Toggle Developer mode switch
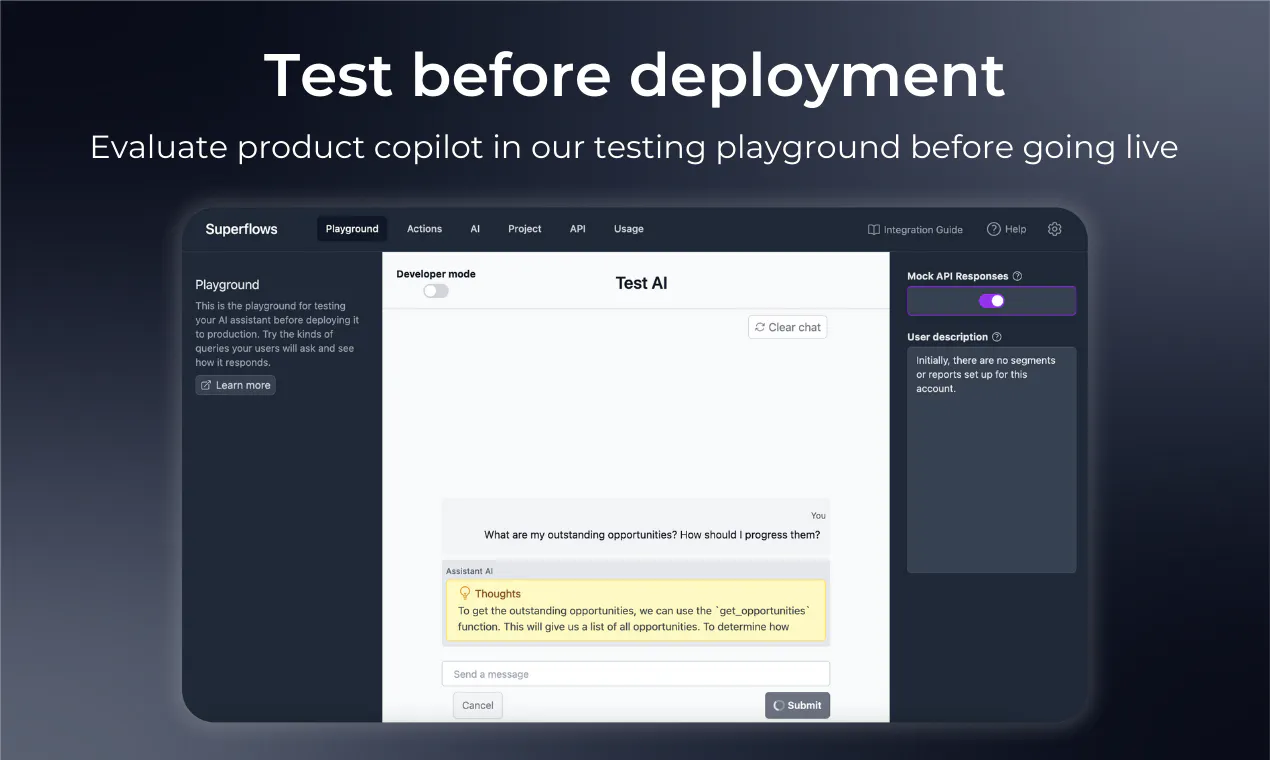Screen dimensions: 1270x760 coord(436,291)
